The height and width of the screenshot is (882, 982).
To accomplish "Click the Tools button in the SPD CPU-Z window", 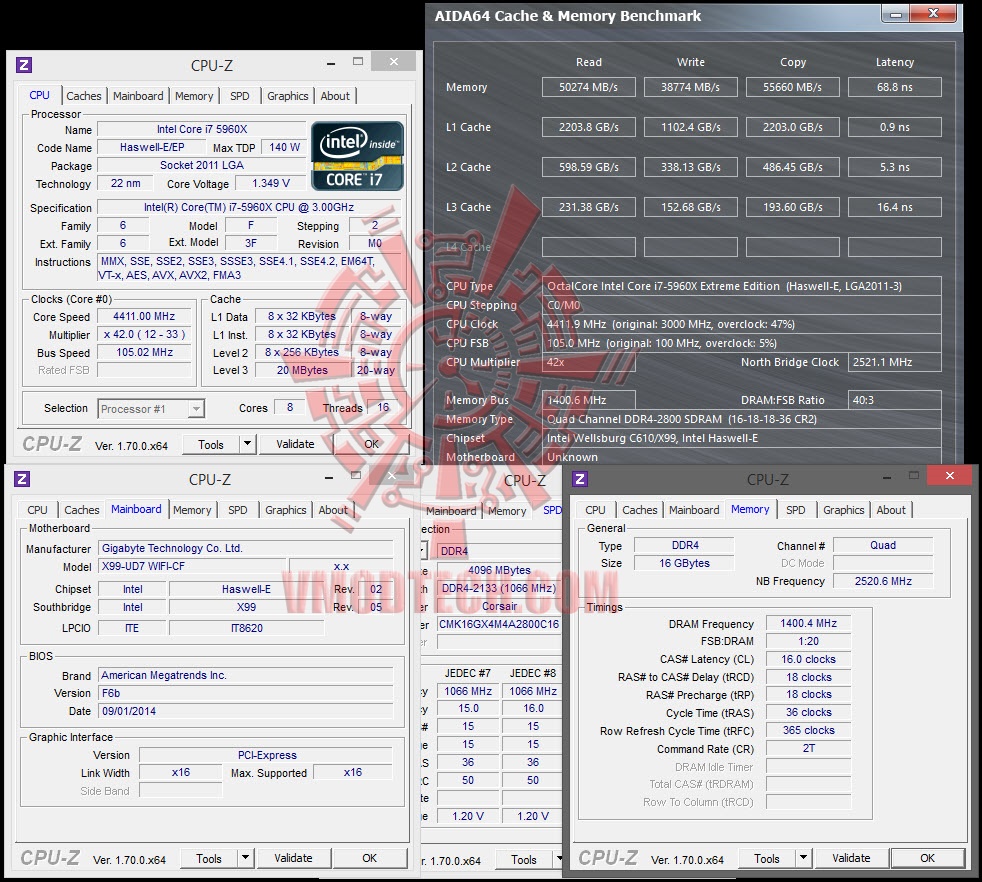I will click(x=524, y=860).
